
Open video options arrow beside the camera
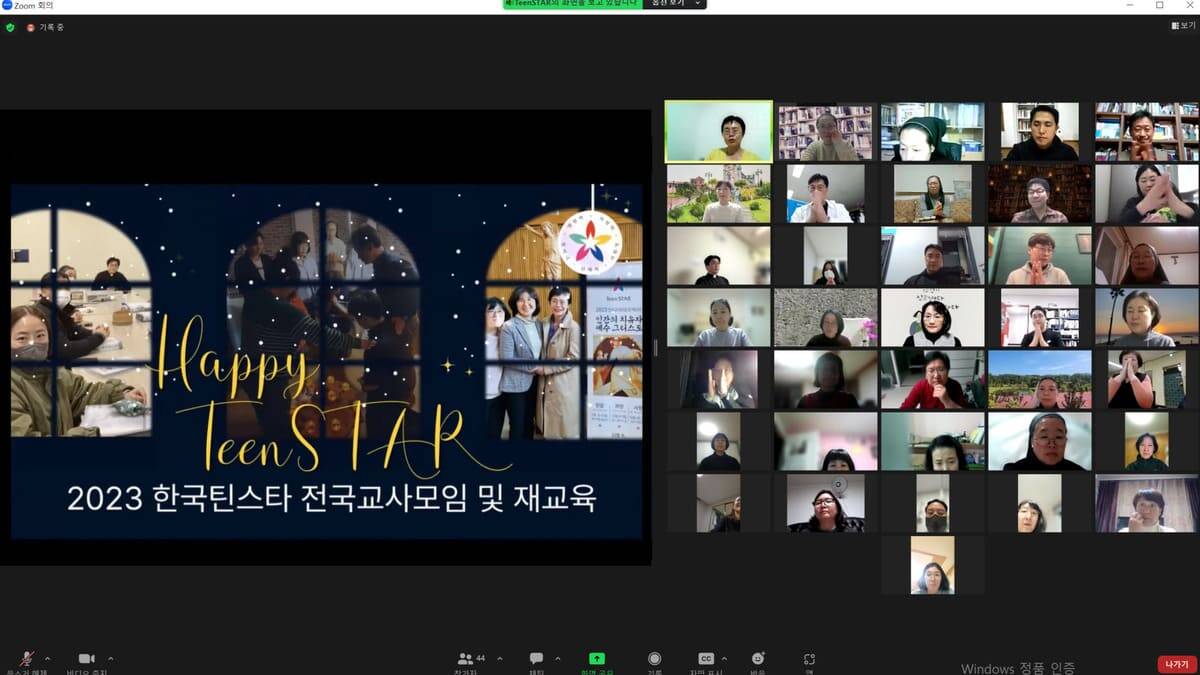(110, 658)
